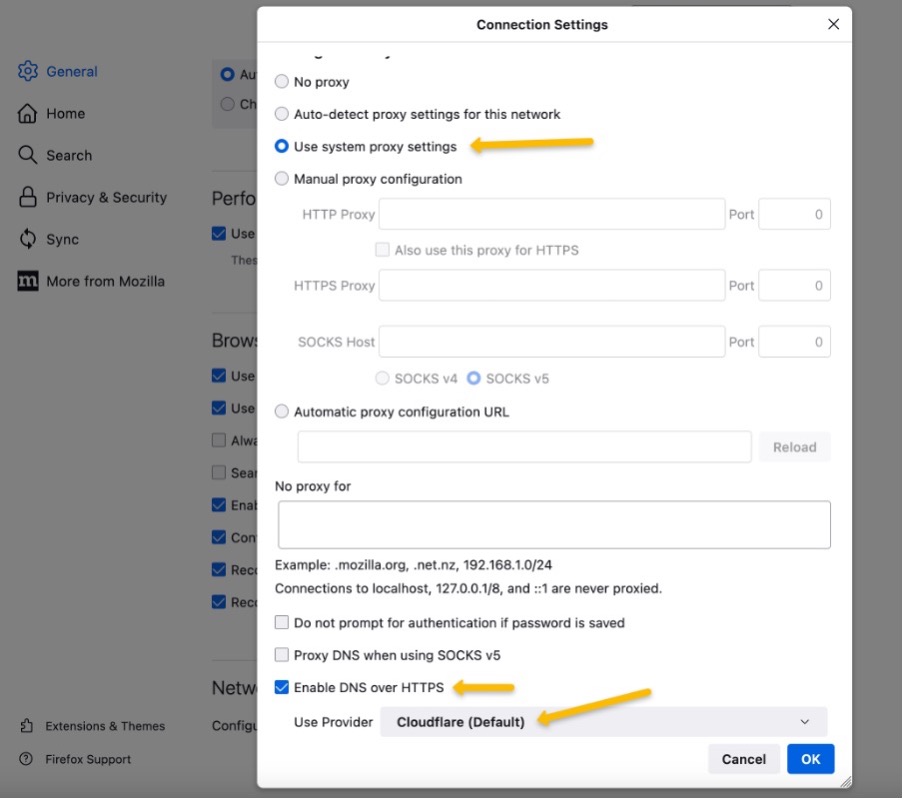The image size is (904, 800).
Task: Uncheck Enable DNS over HTTPS
Action: (282, 688)
